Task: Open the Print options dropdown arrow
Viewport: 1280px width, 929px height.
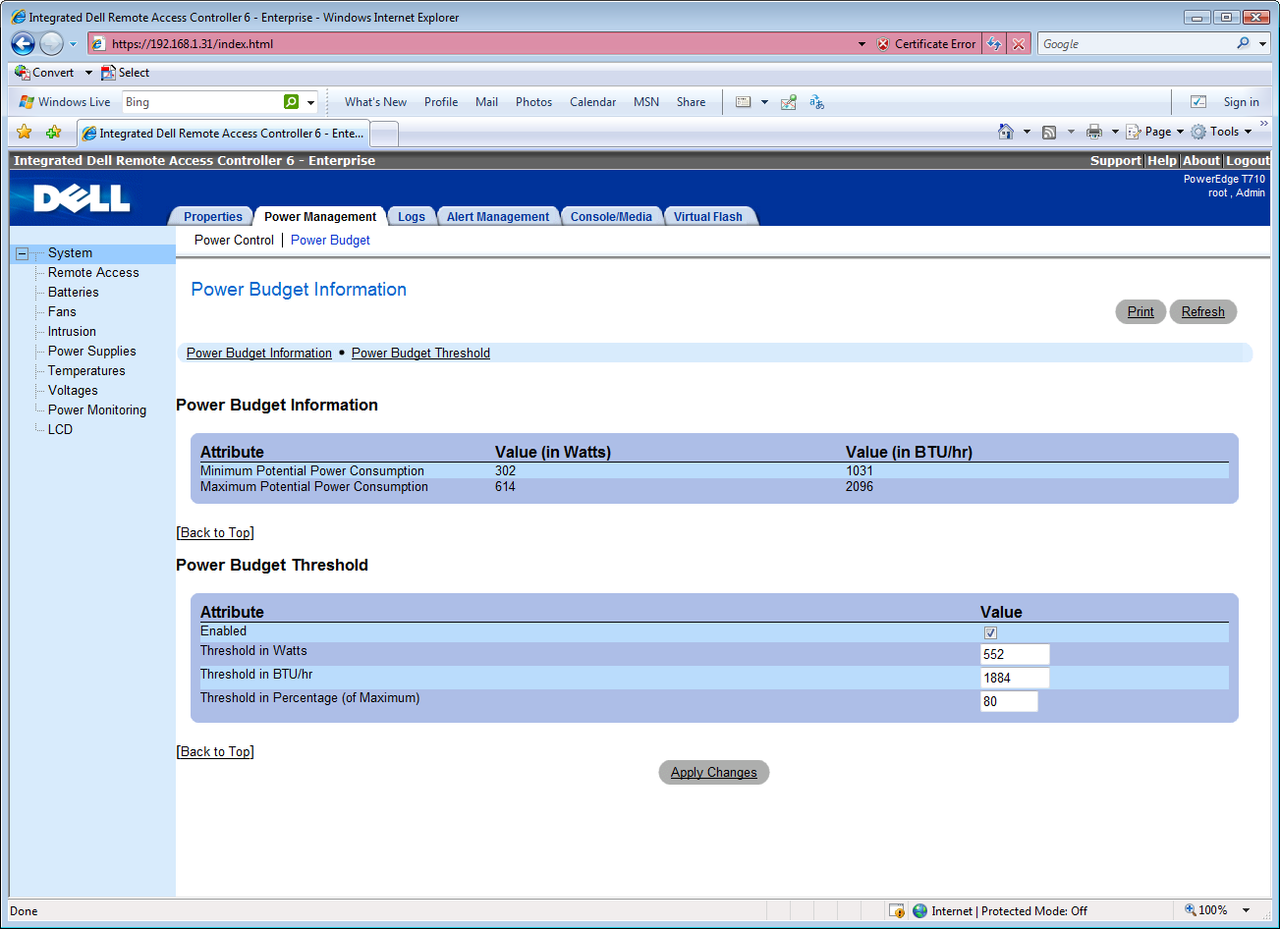Action: tap(1115, 132)
